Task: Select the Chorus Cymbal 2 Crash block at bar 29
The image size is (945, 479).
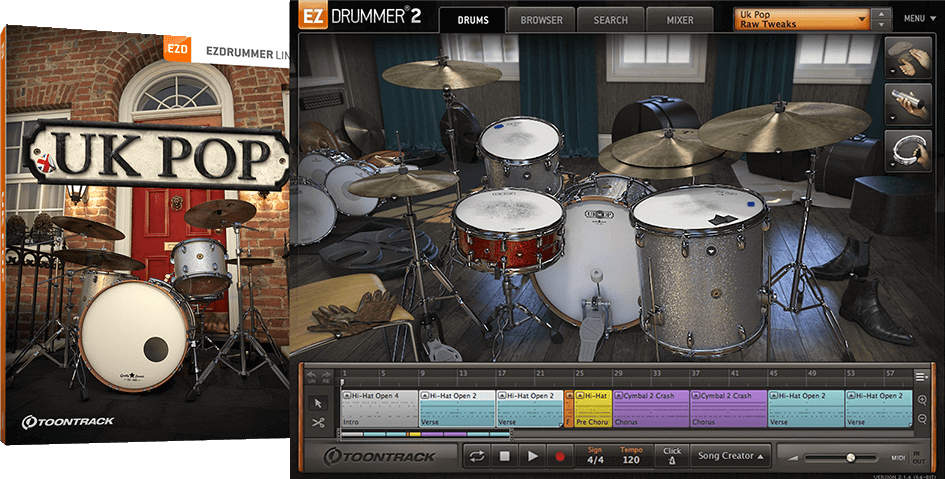Action: (x=650, y=409)
